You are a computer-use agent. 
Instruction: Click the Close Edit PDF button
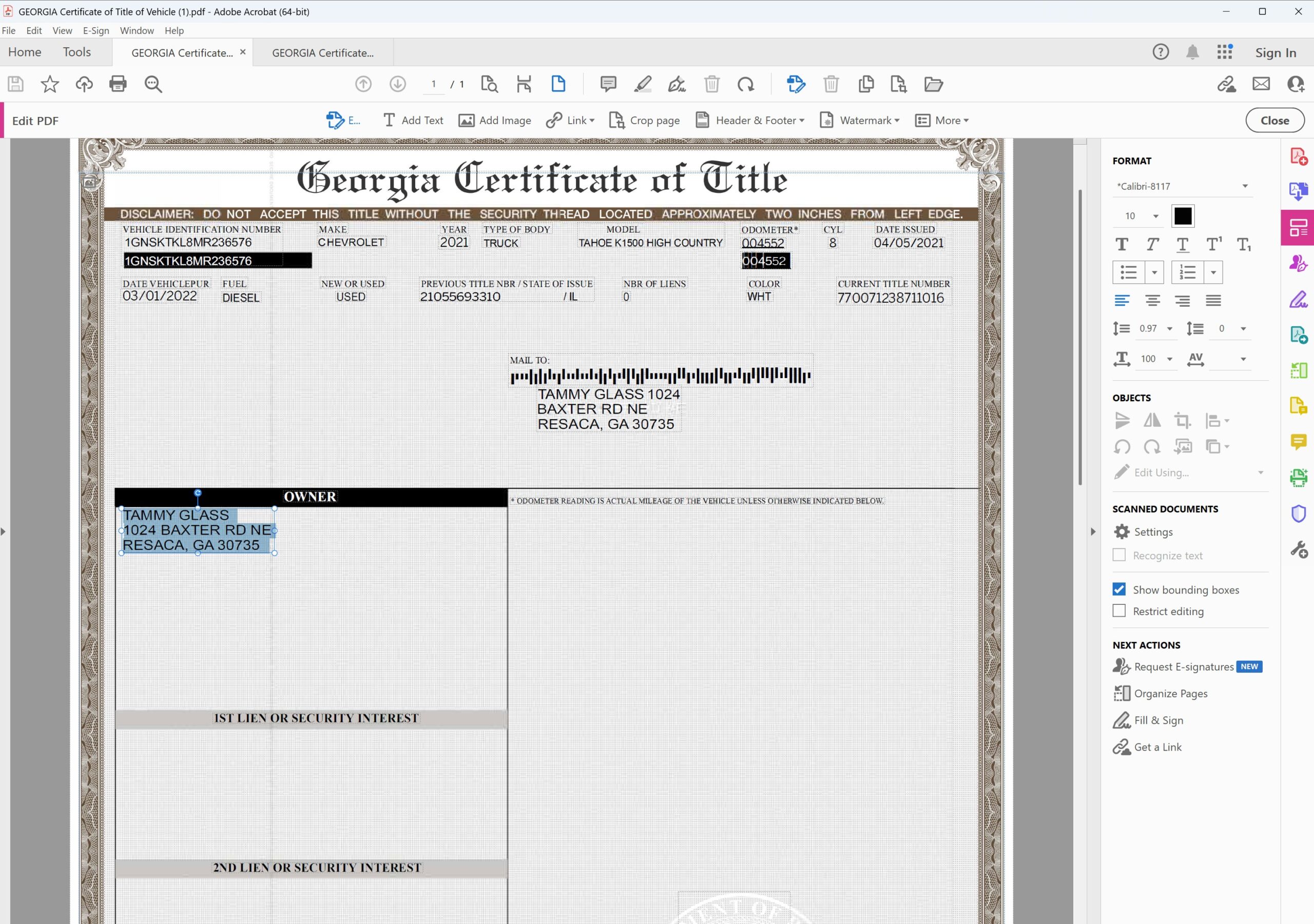pos(1274,121)
